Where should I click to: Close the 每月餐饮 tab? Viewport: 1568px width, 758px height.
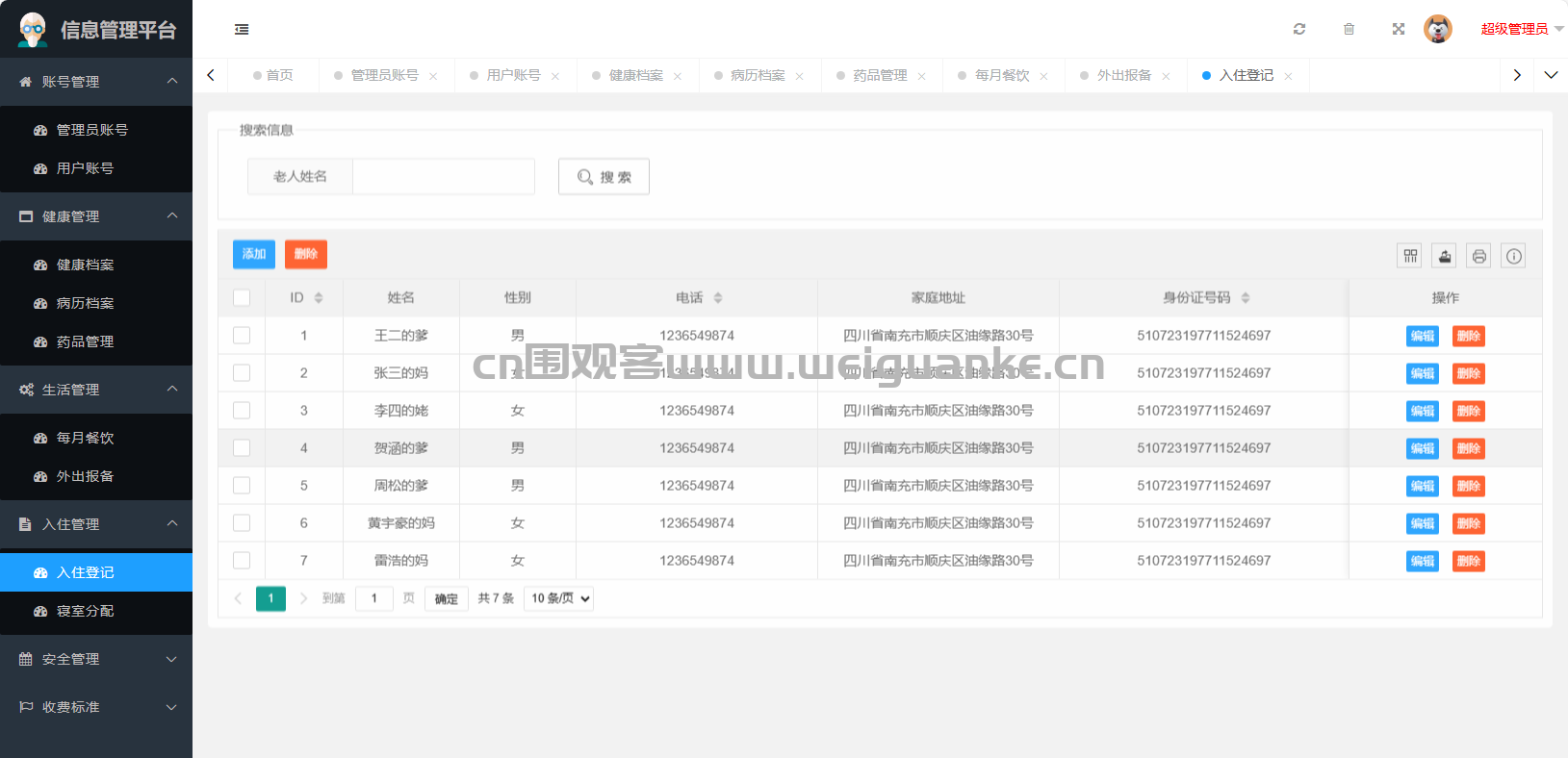[1044, 76]
